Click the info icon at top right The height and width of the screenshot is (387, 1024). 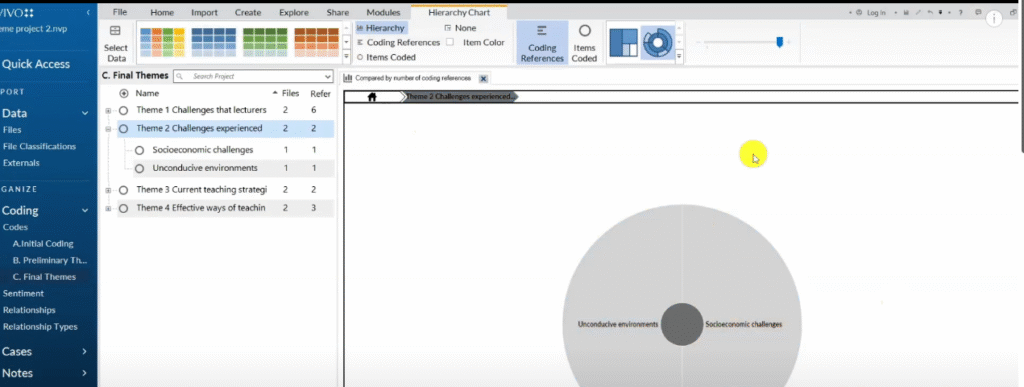994,19
